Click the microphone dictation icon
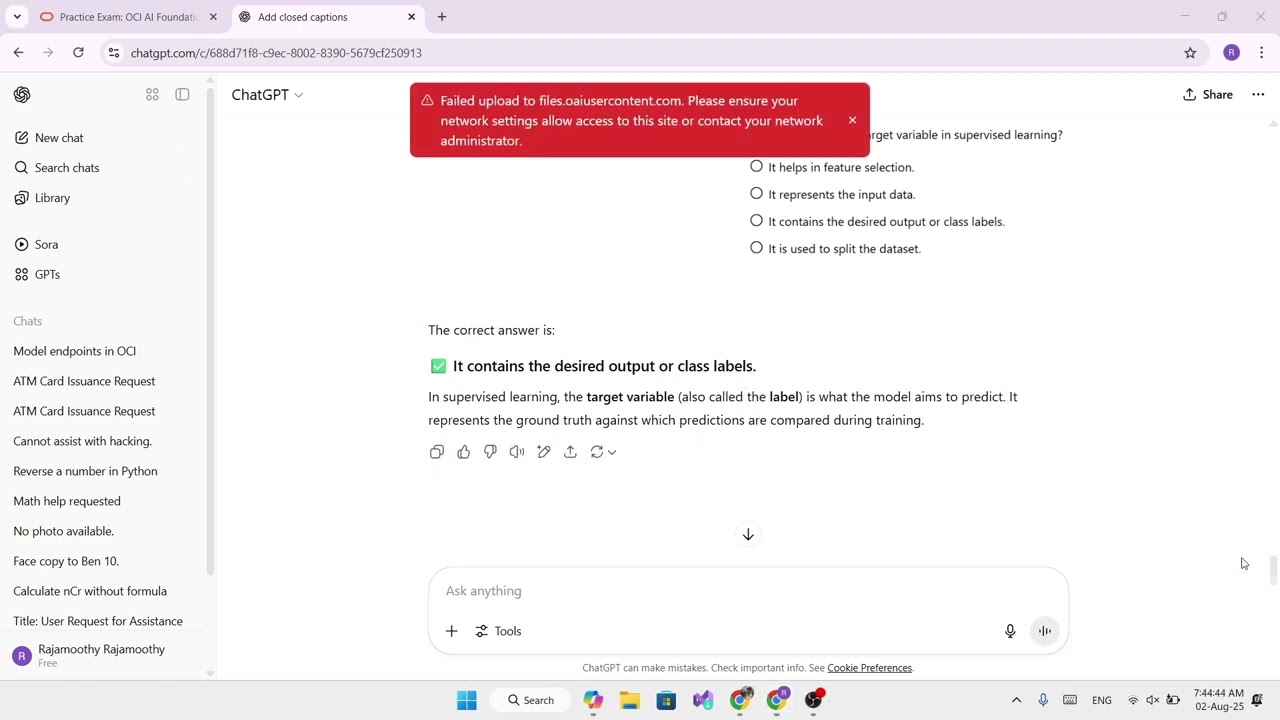 tap(1010, 631)
